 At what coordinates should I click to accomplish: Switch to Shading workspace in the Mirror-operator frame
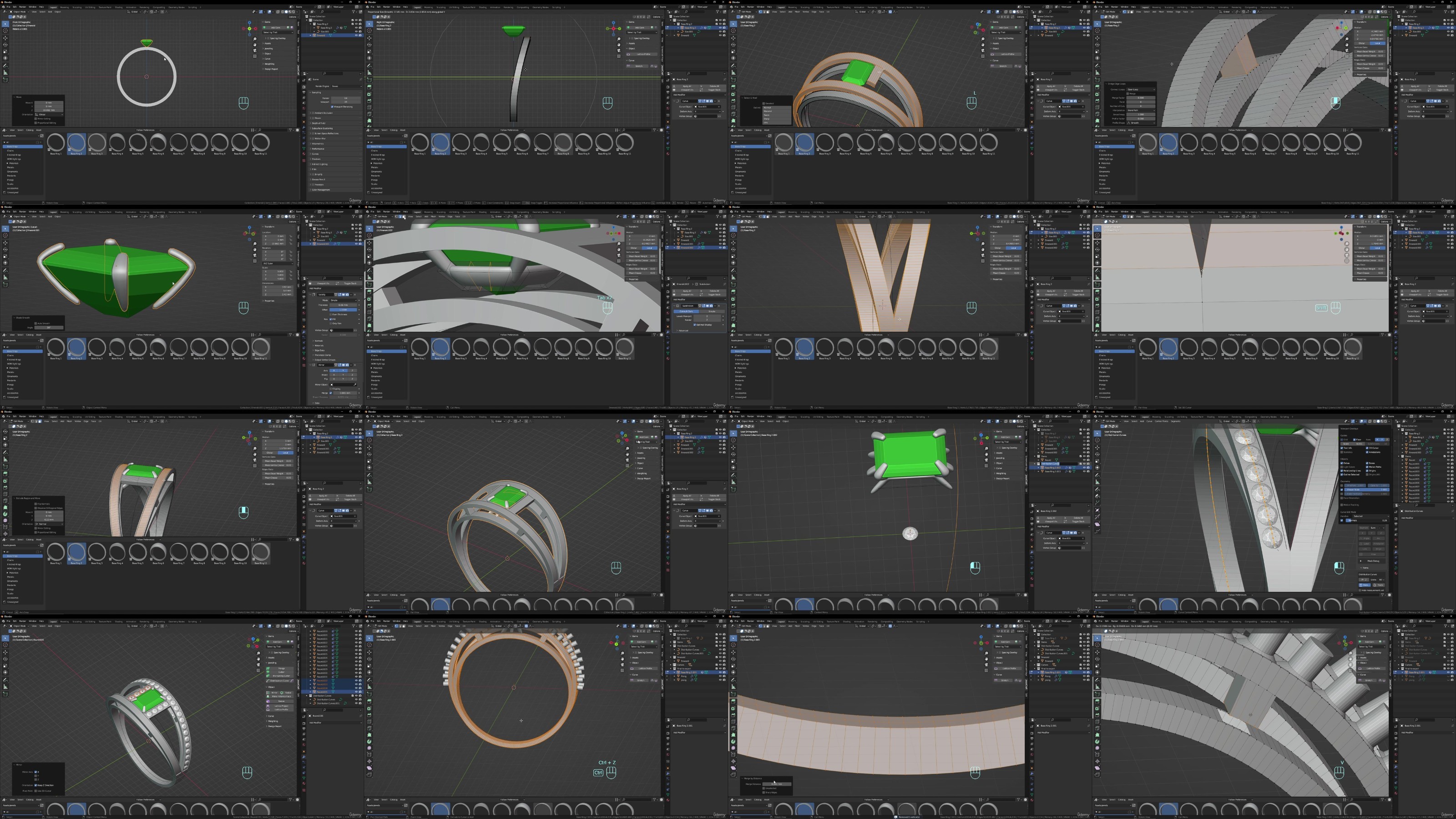tap(119, 622)
